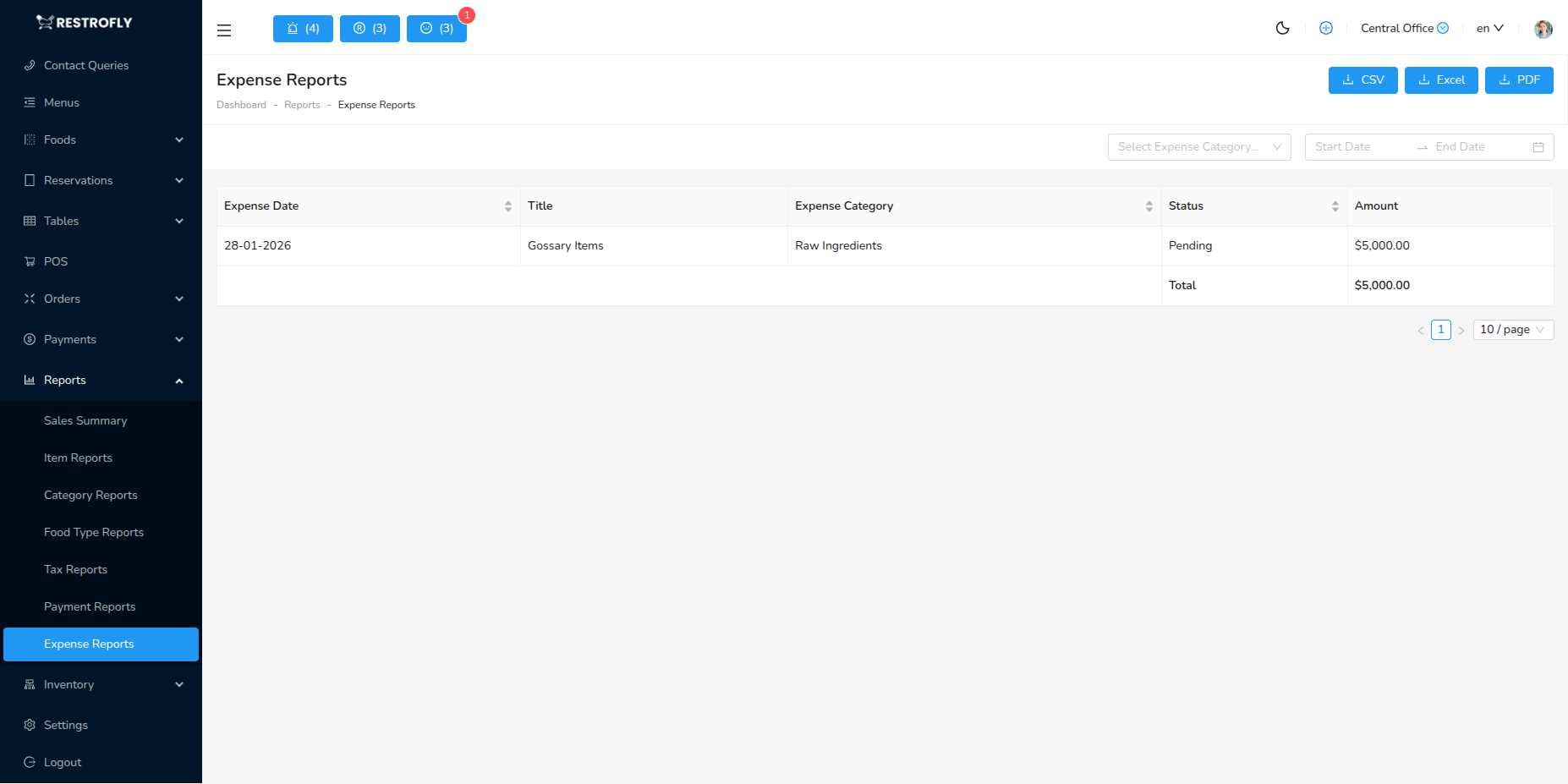Open the user profile avatar
1568x784 pixels.
coord(1543,29)
